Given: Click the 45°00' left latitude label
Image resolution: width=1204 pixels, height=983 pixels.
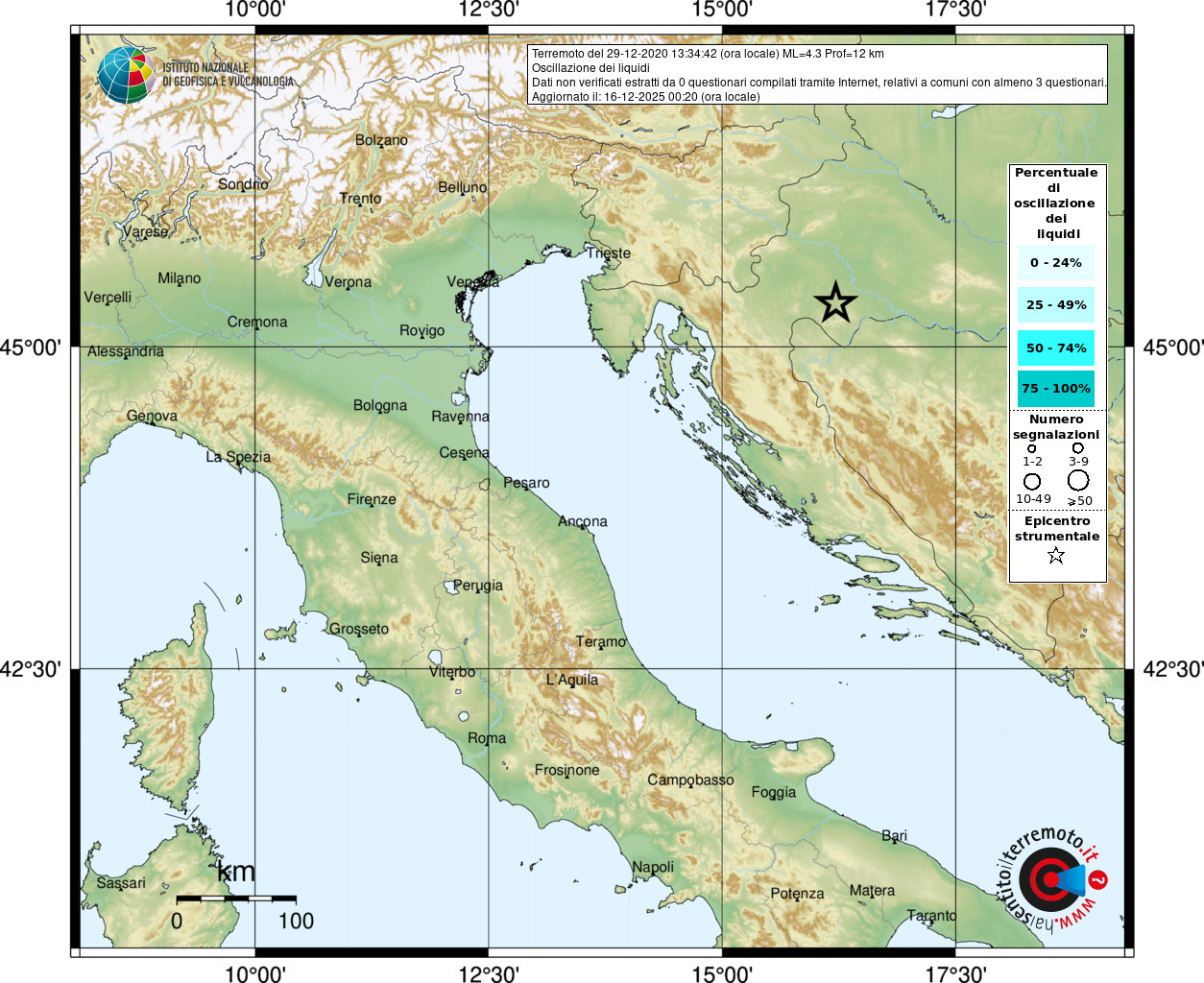Looking at the screenshot, I should point(30,348).
